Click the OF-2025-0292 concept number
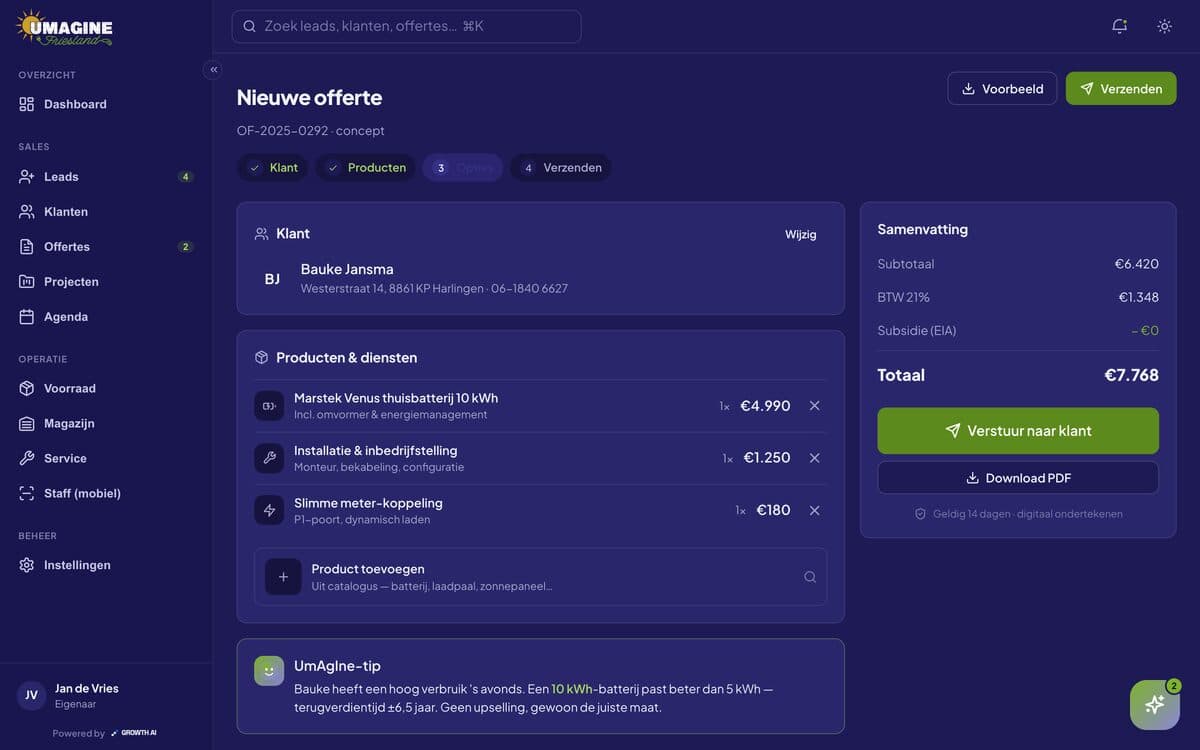 click(x=311, y=131)
